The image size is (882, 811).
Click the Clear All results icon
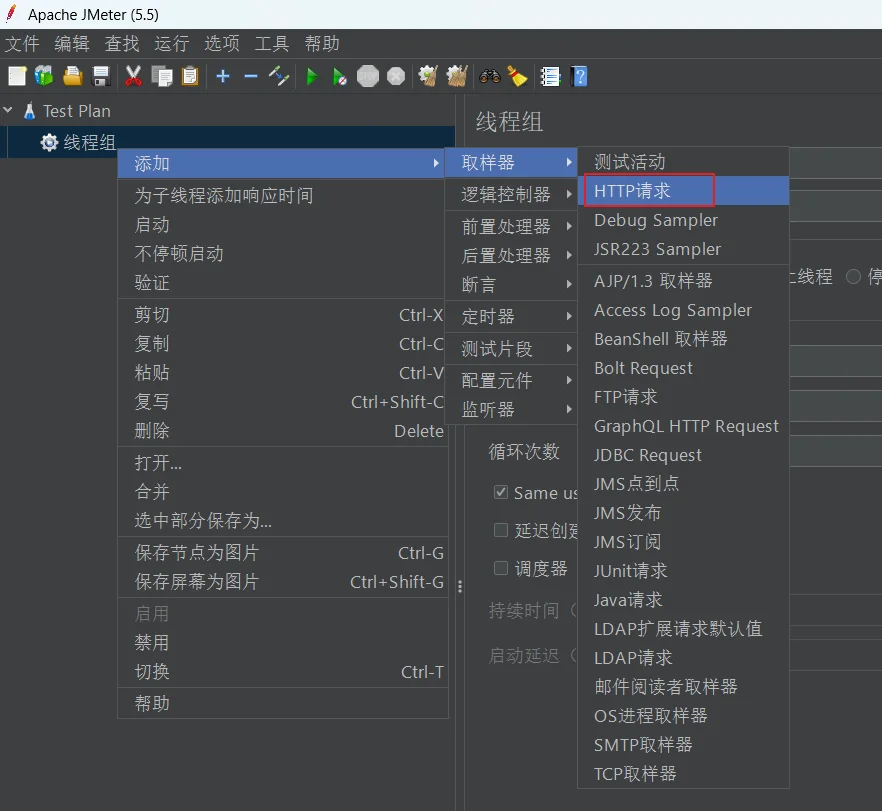pyautogui.click(x=457, y=76)
